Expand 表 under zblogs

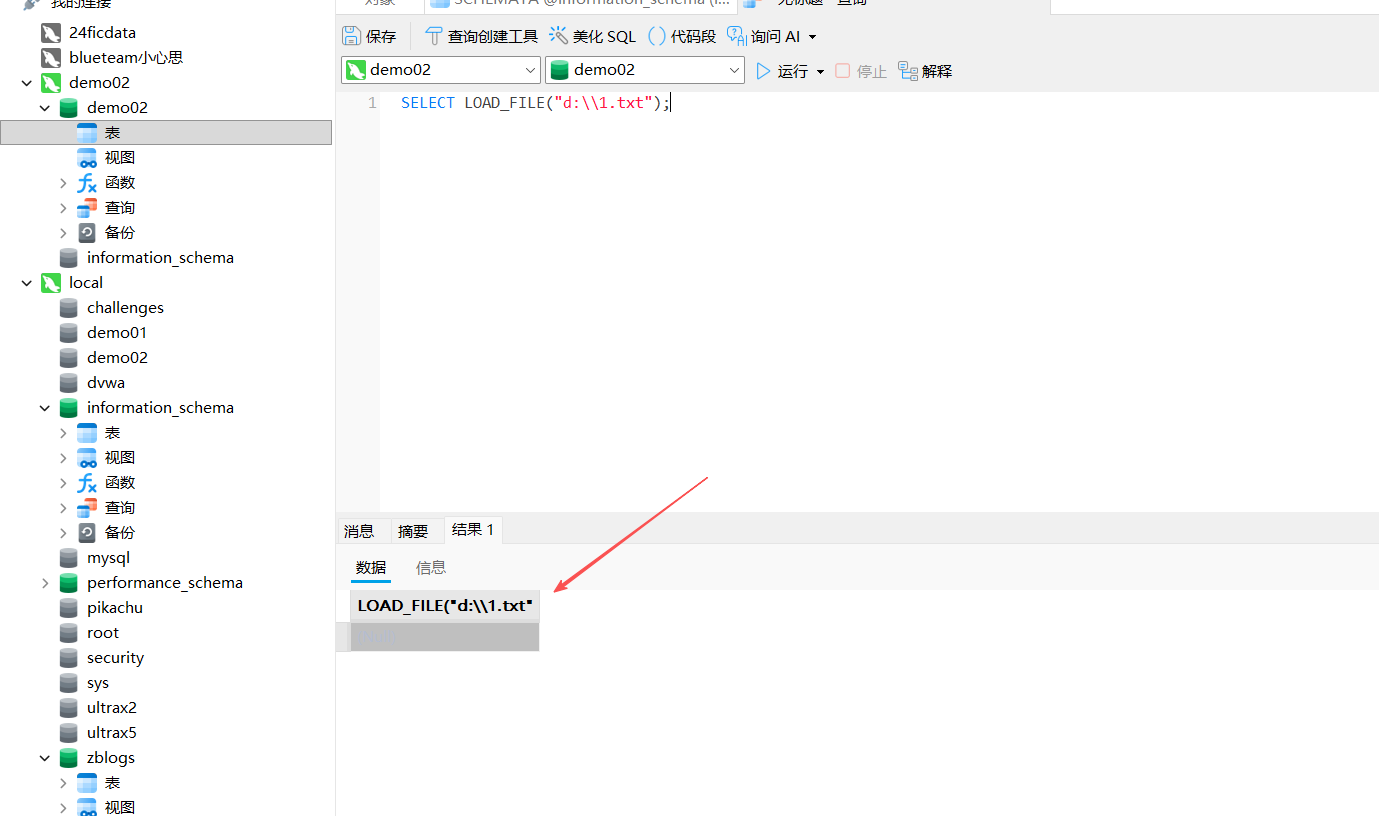pos(63,783)
